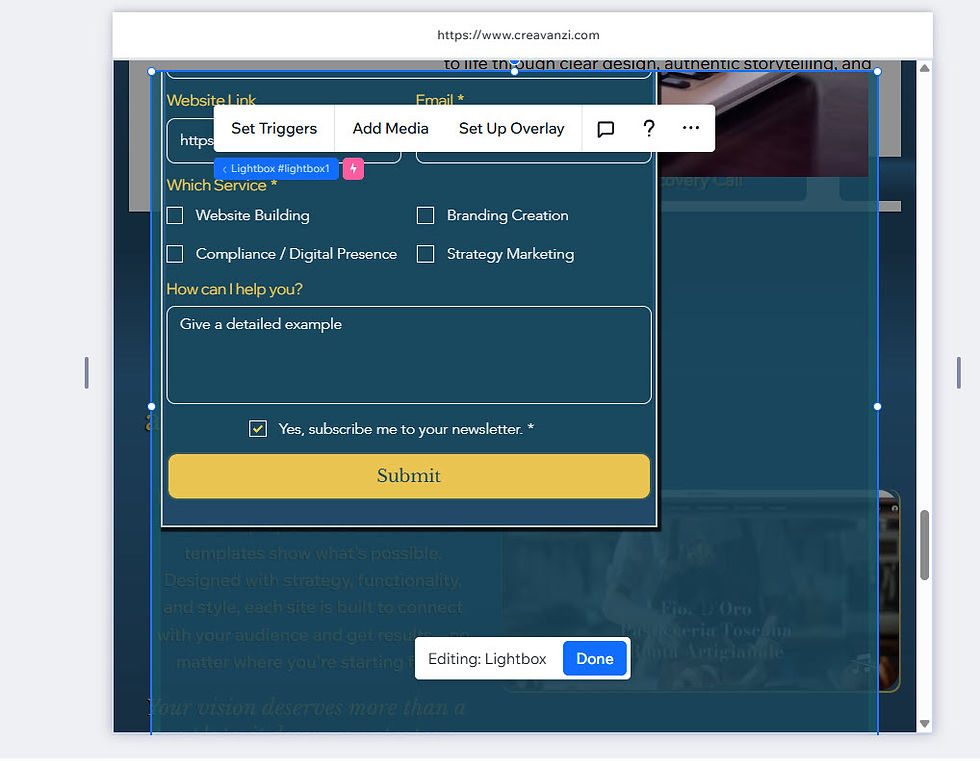This screenshot has height=761, width=980.
Task: Uncheck the newsletter subscription checkbox
Action: pyautogui.click(x=258, y=428)
